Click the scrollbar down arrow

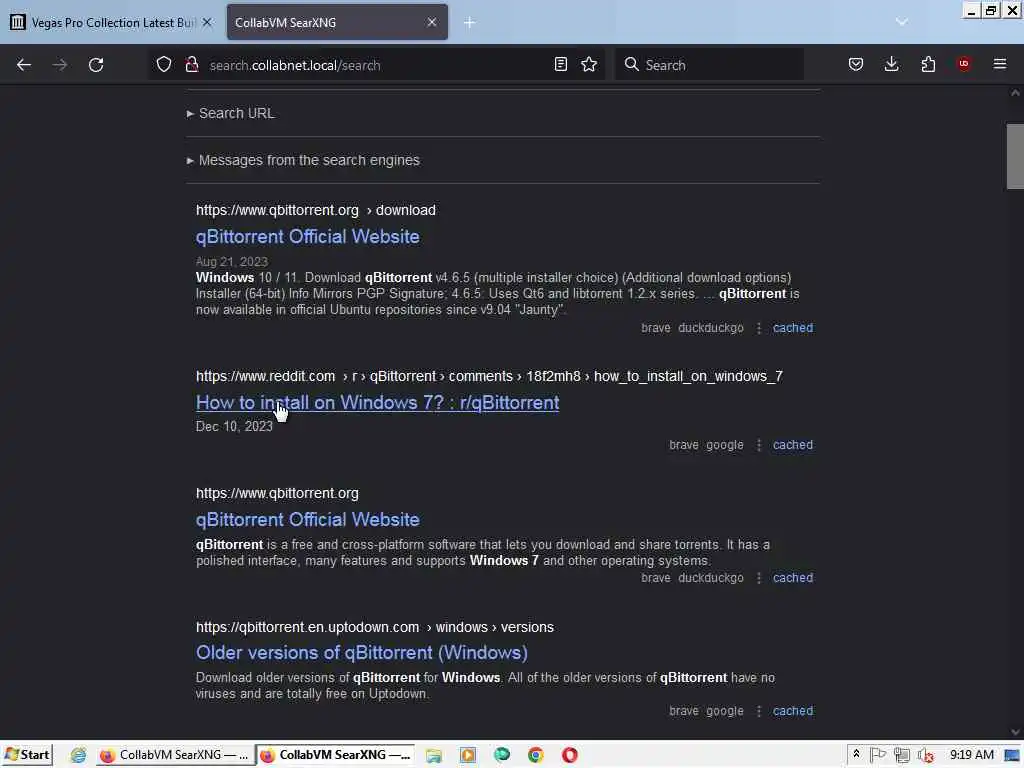(x=1015, y=732)
